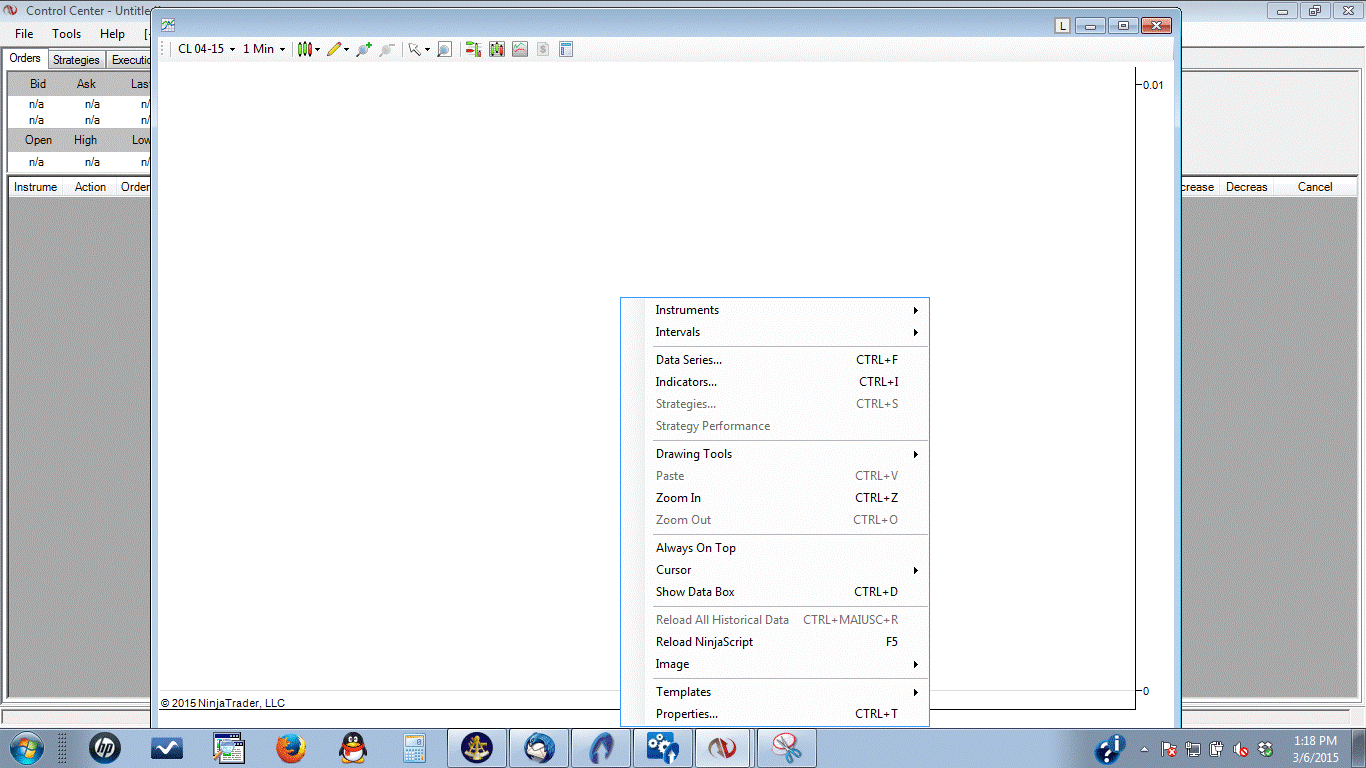Click the Cancel column header

(1315, 187)
